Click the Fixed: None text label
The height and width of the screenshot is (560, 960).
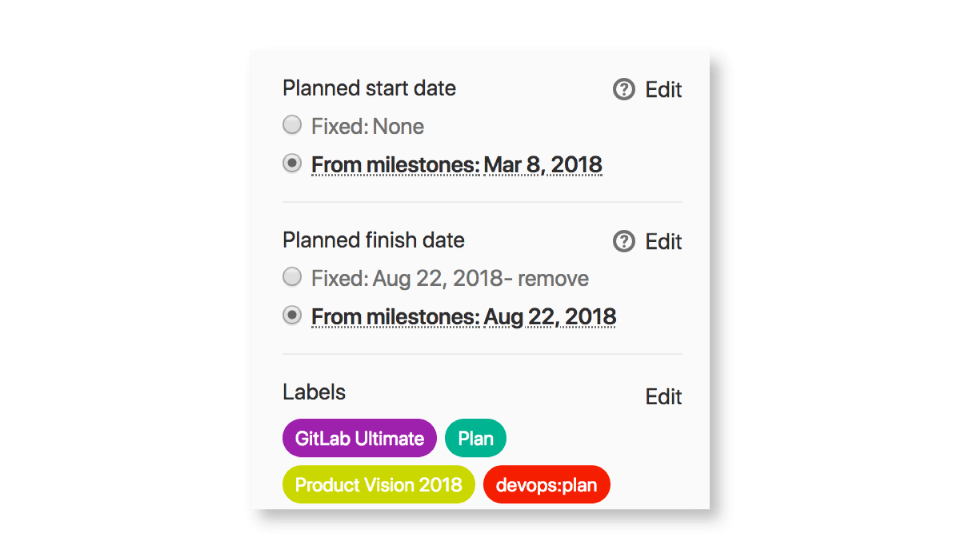click(x=367, y=127)
